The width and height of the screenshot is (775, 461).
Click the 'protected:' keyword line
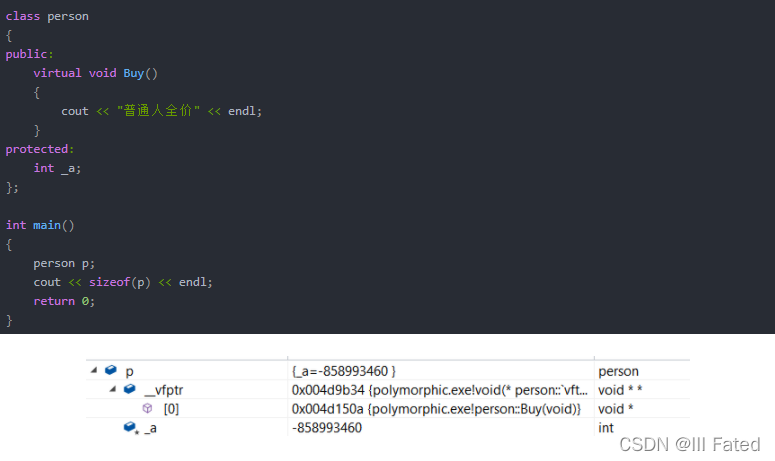(x=40, y=149)
